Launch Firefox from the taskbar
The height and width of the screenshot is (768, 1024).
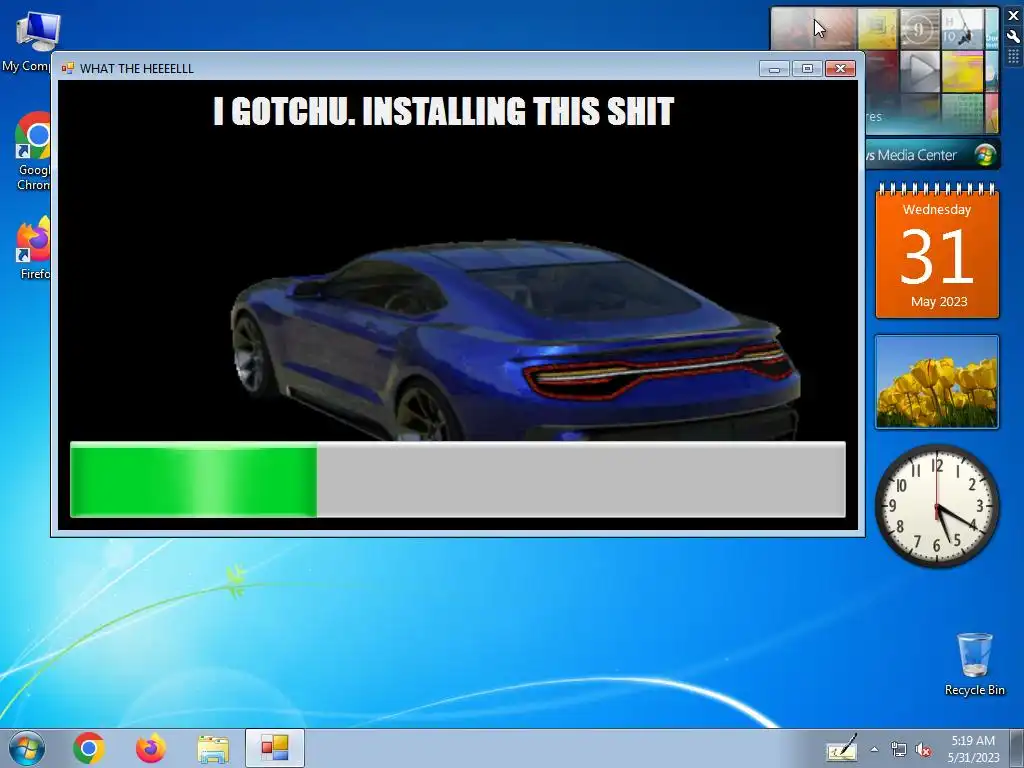click(x=151, y=748)
